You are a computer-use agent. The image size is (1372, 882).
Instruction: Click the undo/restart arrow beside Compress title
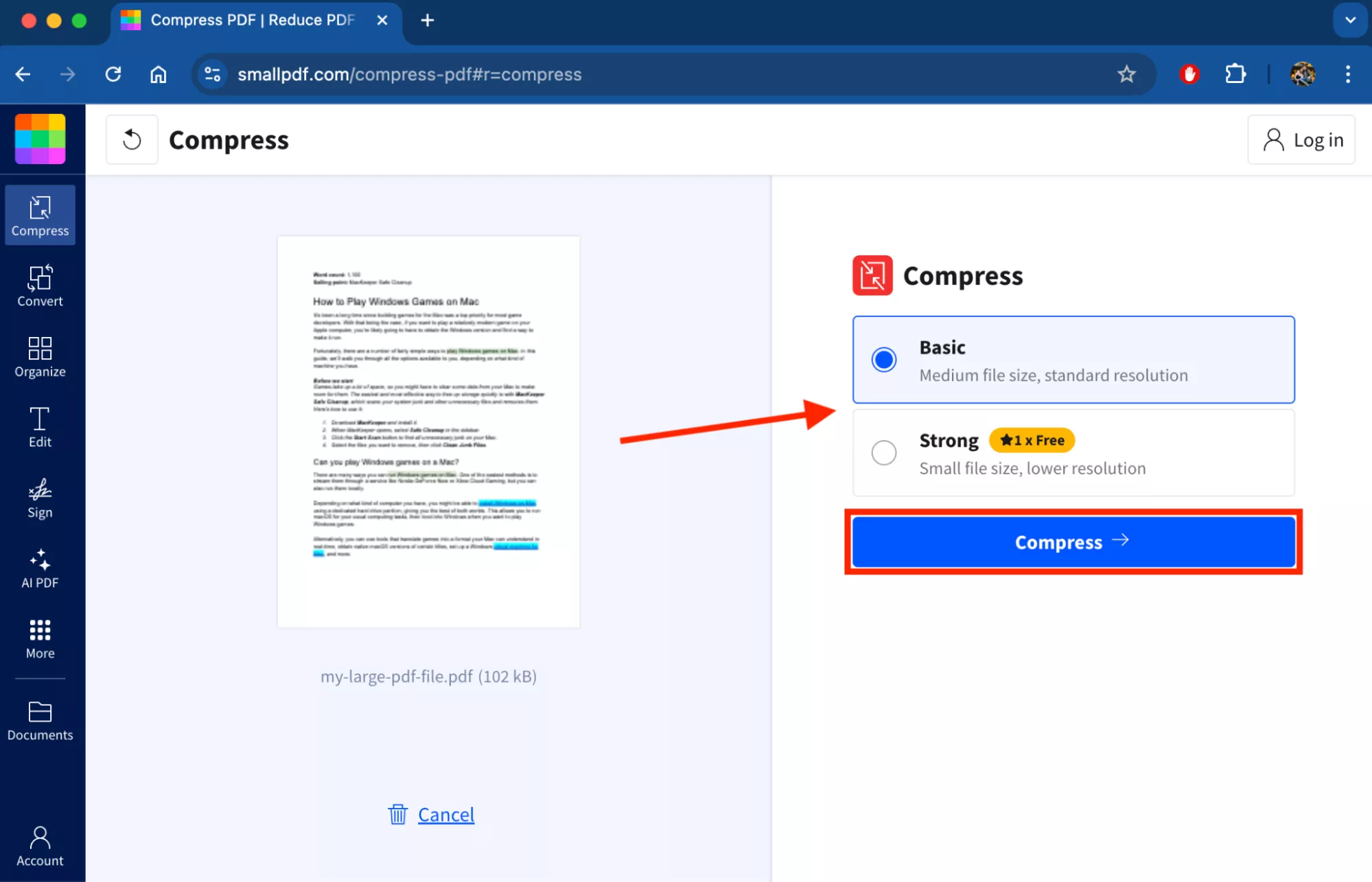pos(132,140)
